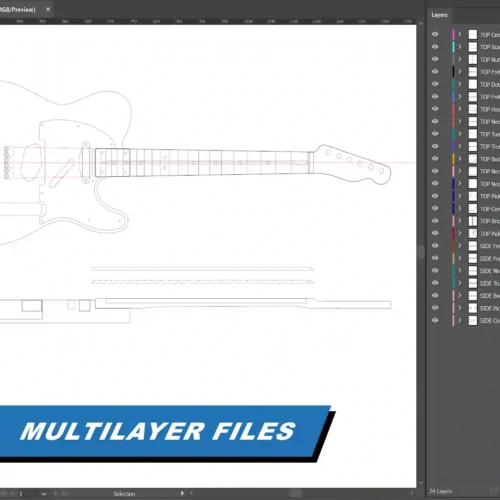Expand the TOP Bri layer

(460, 221)
